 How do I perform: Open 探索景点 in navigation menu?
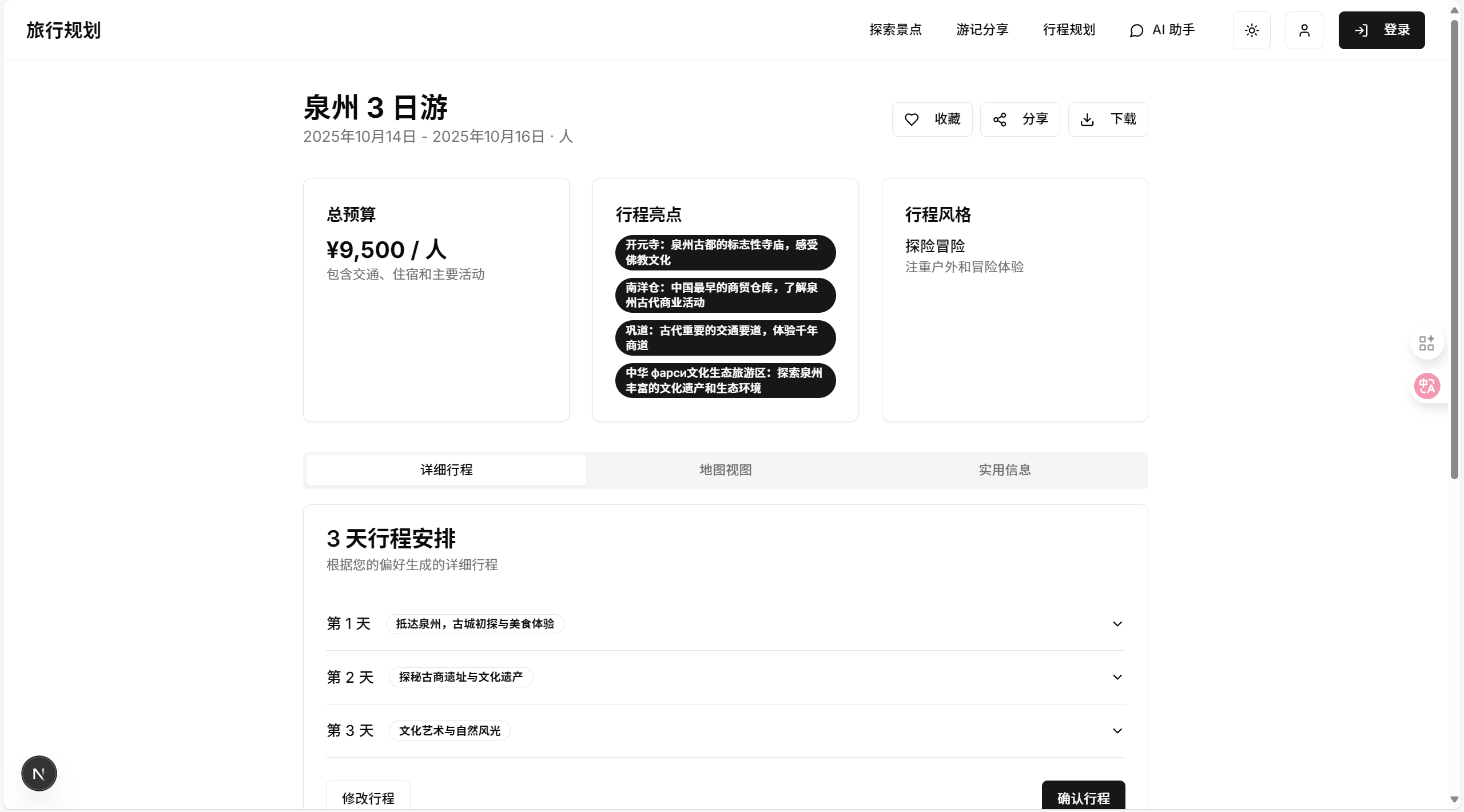(895, 30)
